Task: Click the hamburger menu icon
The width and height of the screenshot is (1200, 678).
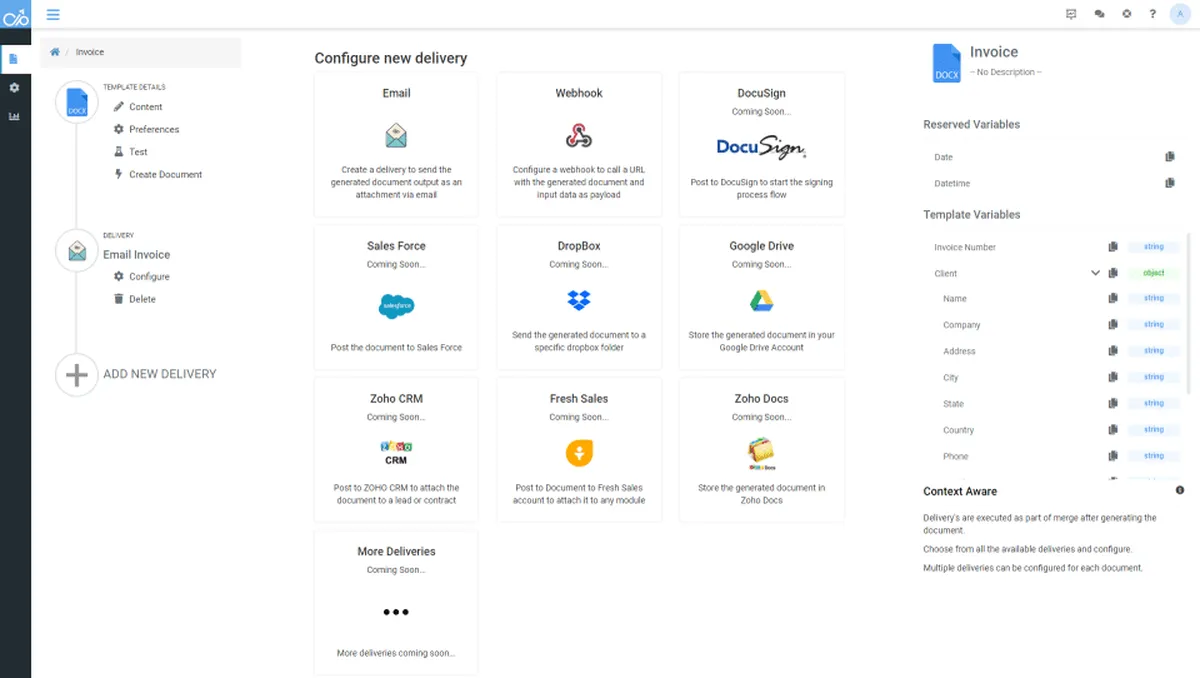Action: click(x=53, y=14)
